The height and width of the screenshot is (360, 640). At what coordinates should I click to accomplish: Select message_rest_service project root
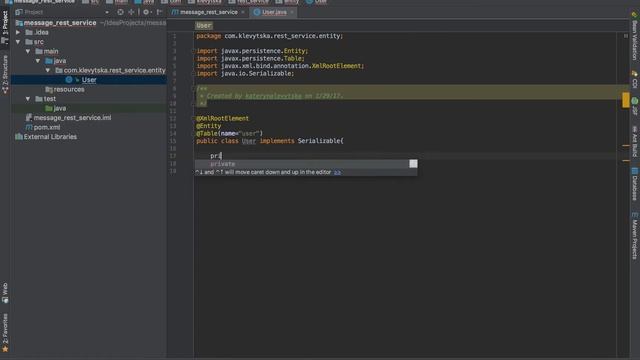tap(60, 23)
